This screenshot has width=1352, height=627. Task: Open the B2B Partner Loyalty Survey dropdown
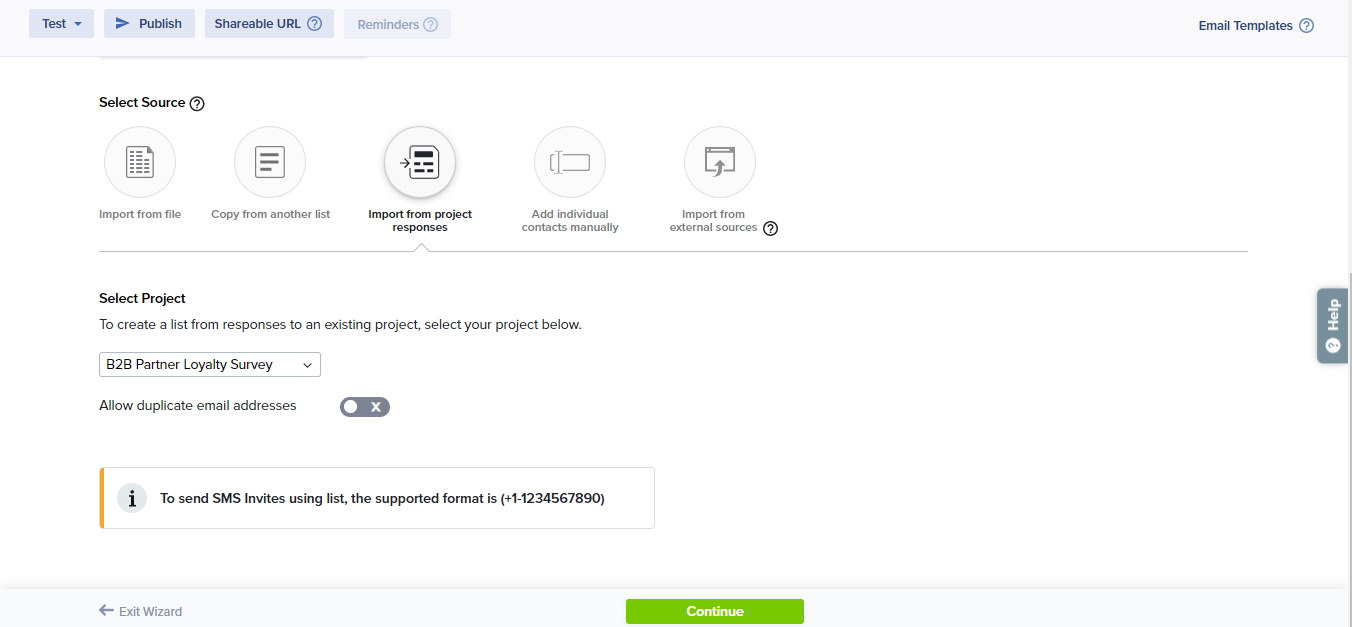(x=210, y=365)
